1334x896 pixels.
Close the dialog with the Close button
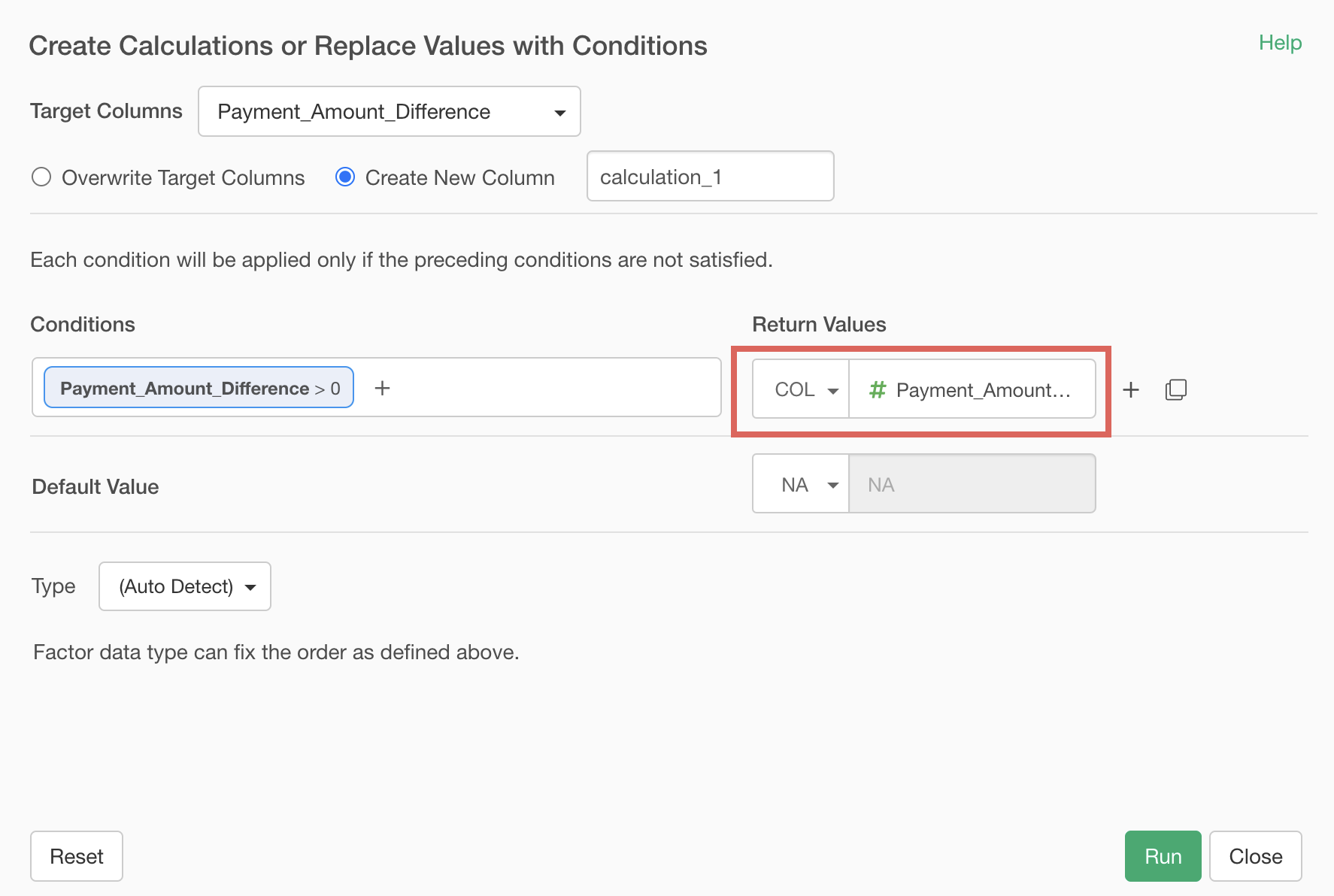pyautogui.click(x=1255, y=856)
